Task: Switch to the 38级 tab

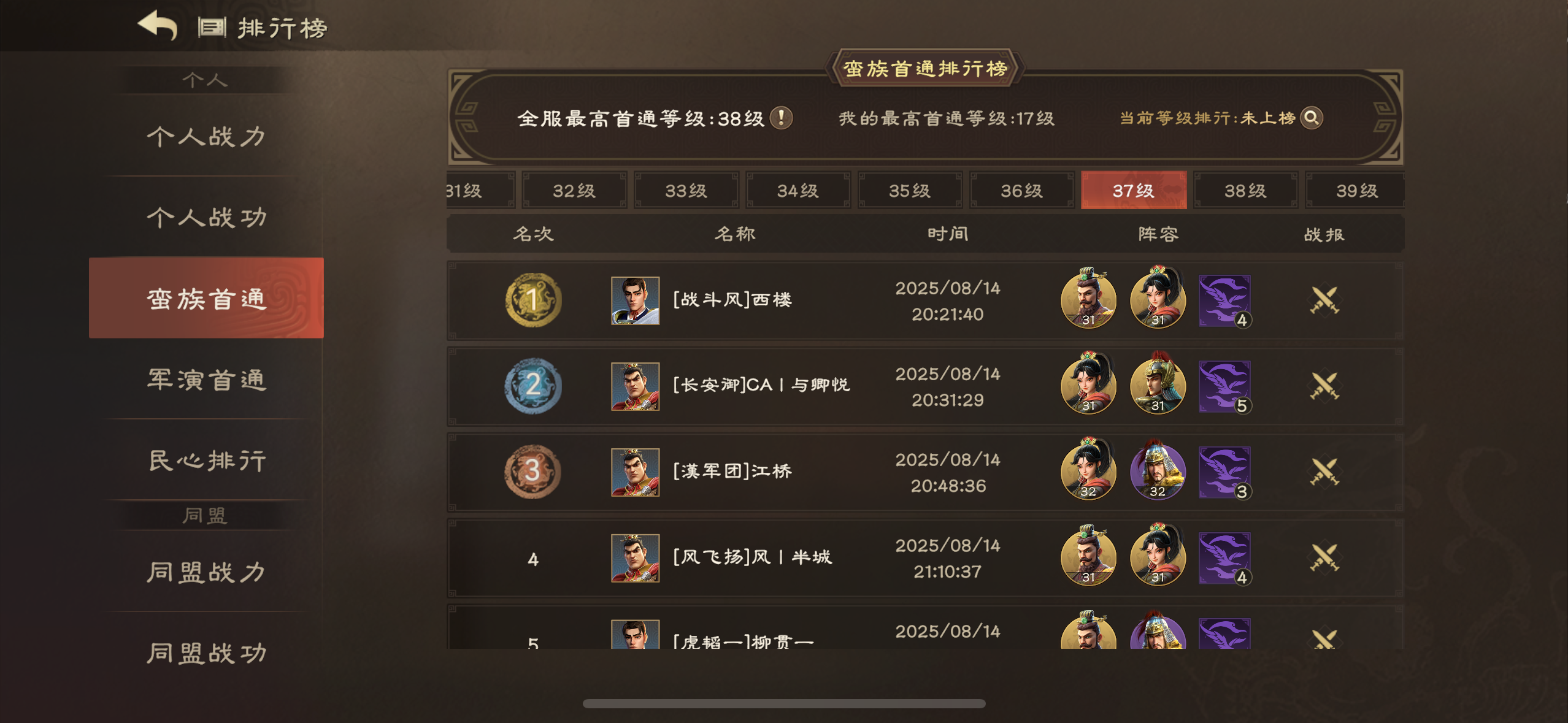Action: click(1245, 191)
